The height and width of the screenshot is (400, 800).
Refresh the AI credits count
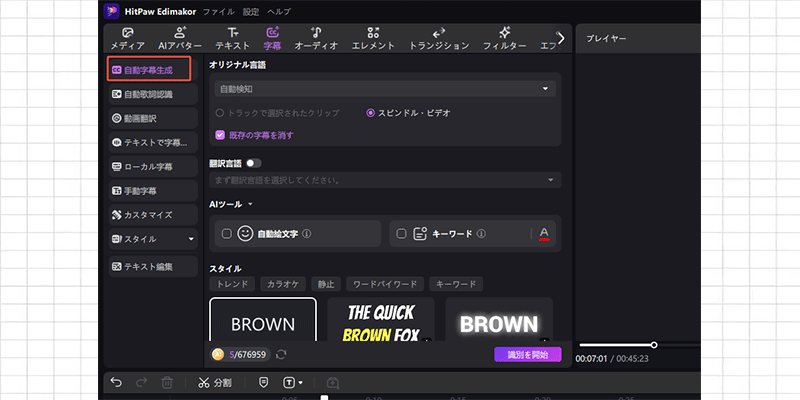(281, 354)
